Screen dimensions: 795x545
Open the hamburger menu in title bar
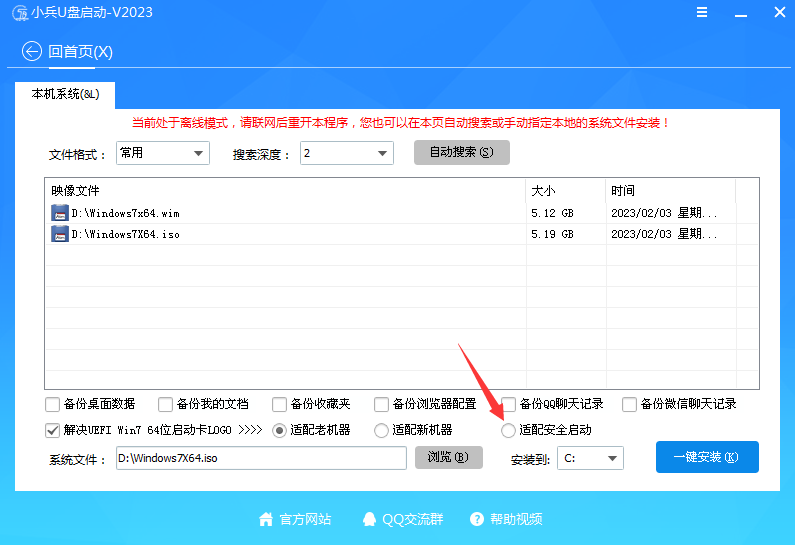point(702,12)
